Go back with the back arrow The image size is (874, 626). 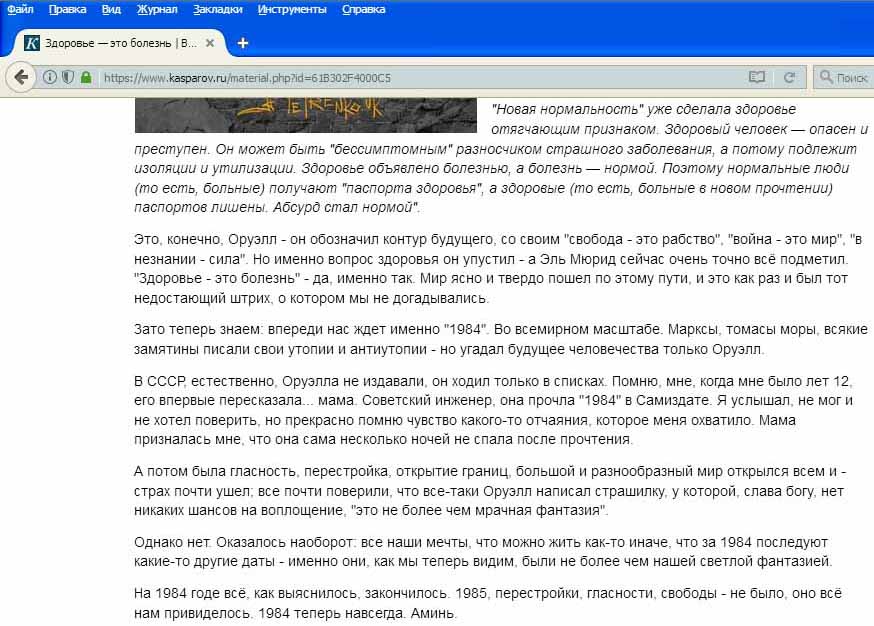21,77
